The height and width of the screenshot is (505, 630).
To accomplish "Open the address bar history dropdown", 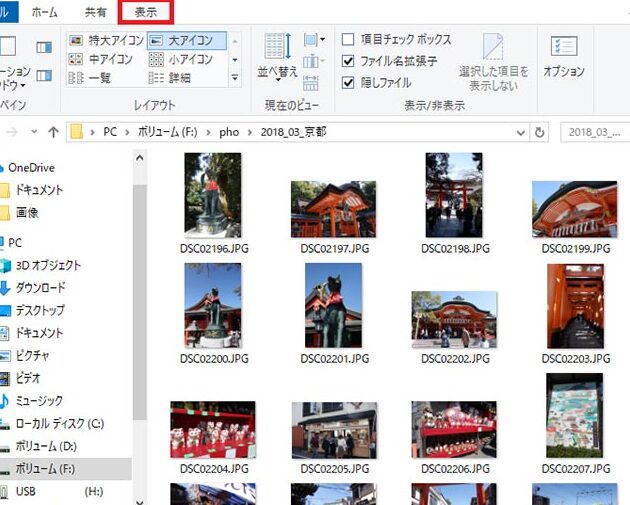I will pos(521,132).
